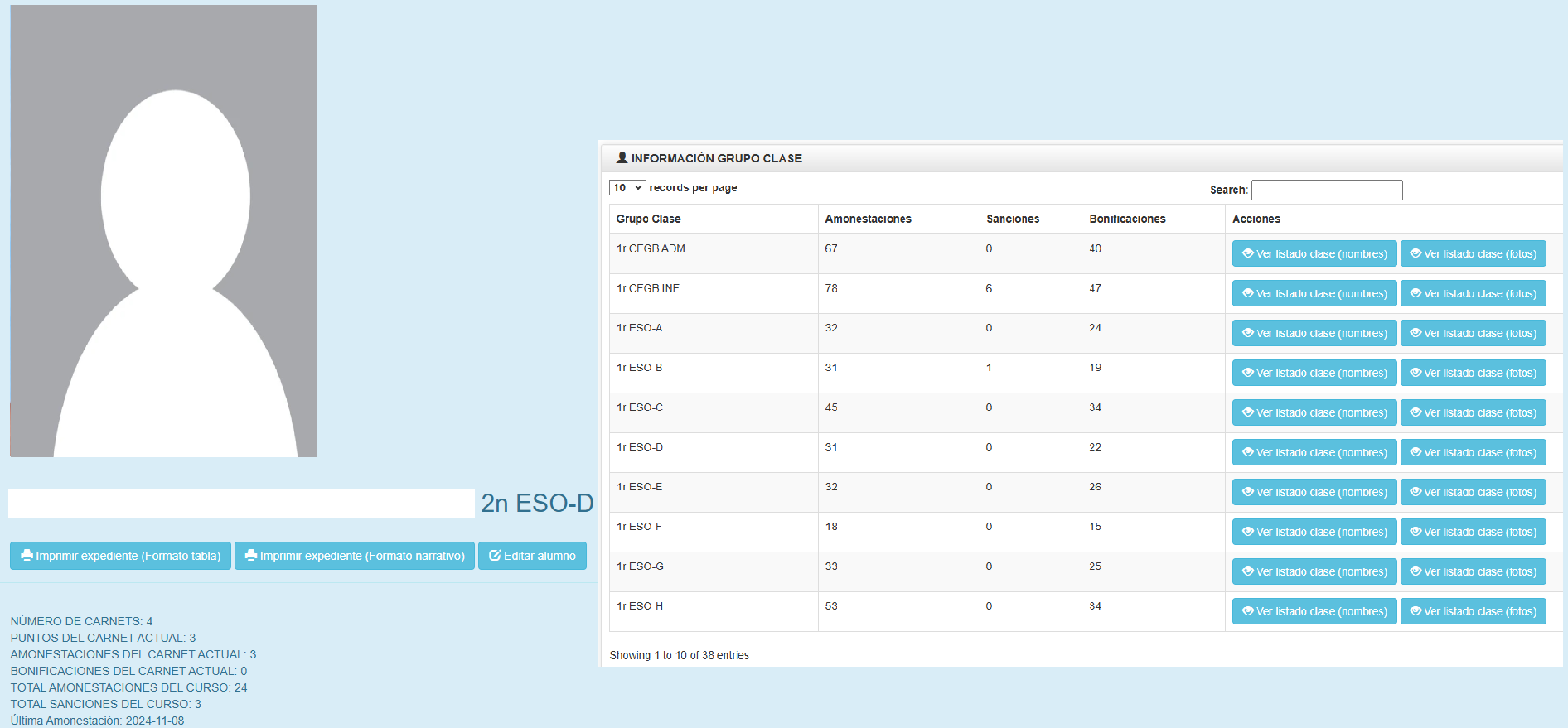Click printer icon on Formato narrativo button
Image resolution: width=1568 pixels, height=728 pixels.
(x=250, y=556)
